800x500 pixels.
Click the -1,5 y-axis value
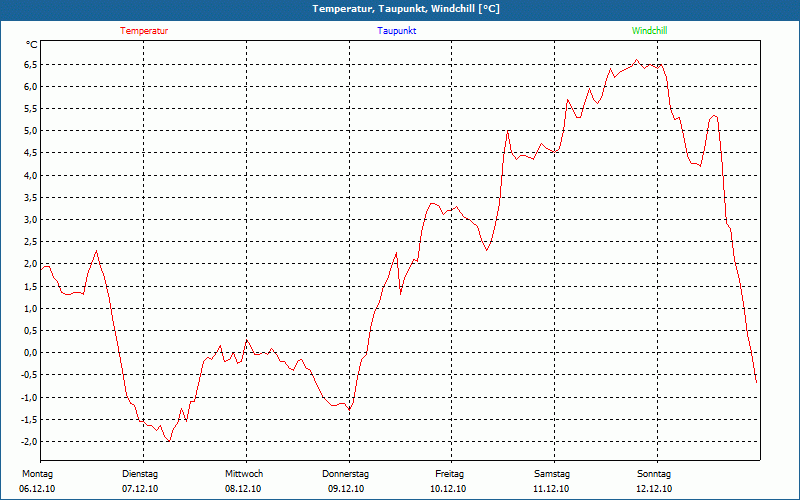(x=29, y=419)
